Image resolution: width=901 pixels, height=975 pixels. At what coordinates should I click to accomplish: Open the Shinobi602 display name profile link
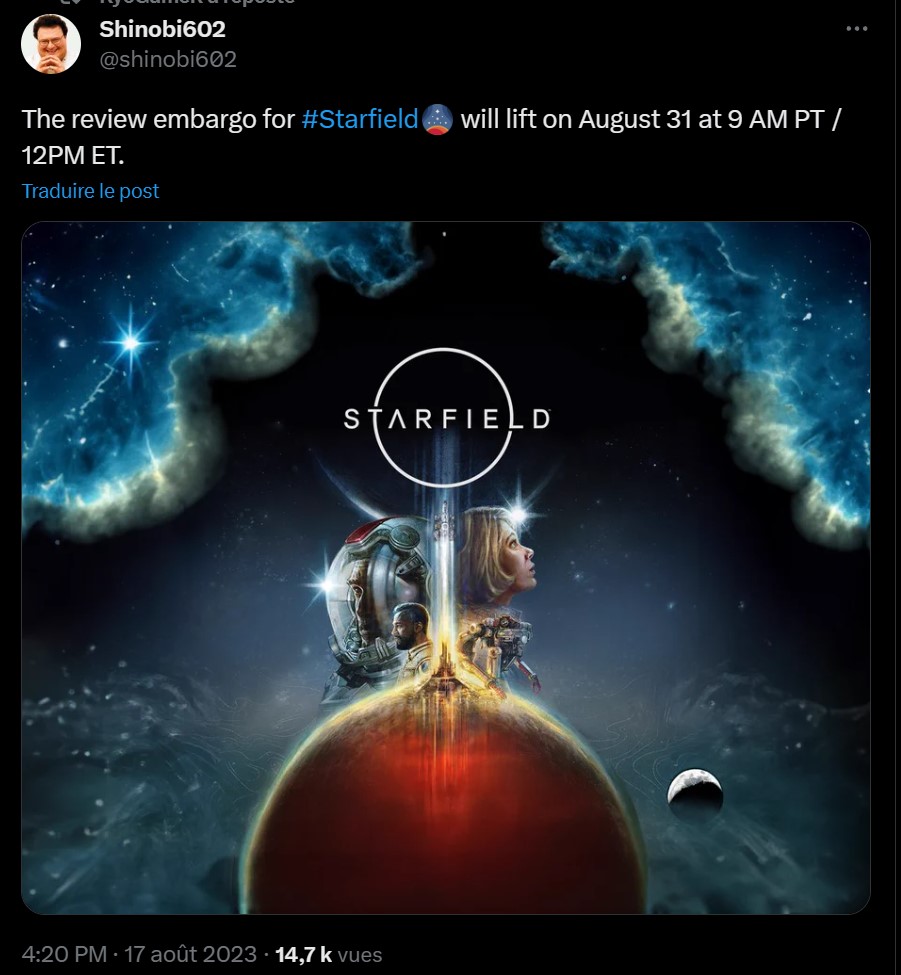tap(162, 29)
